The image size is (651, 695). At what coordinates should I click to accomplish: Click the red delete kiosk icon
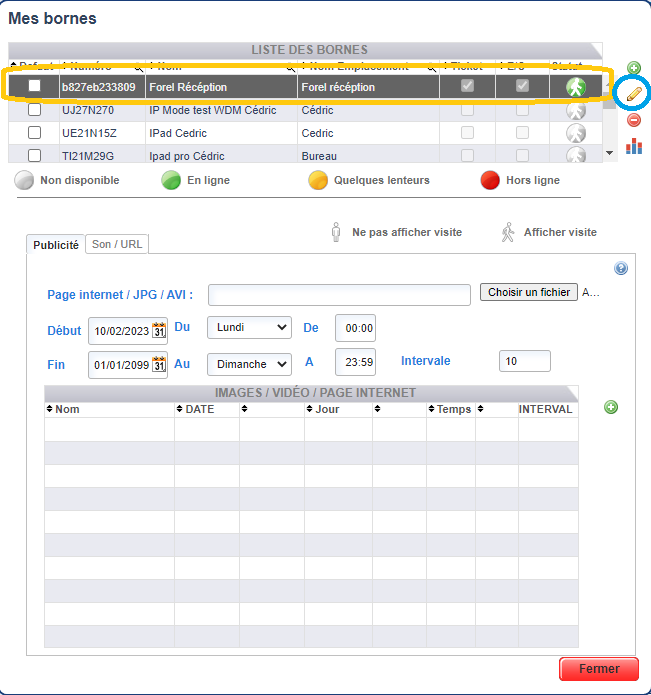pos(633,120)
